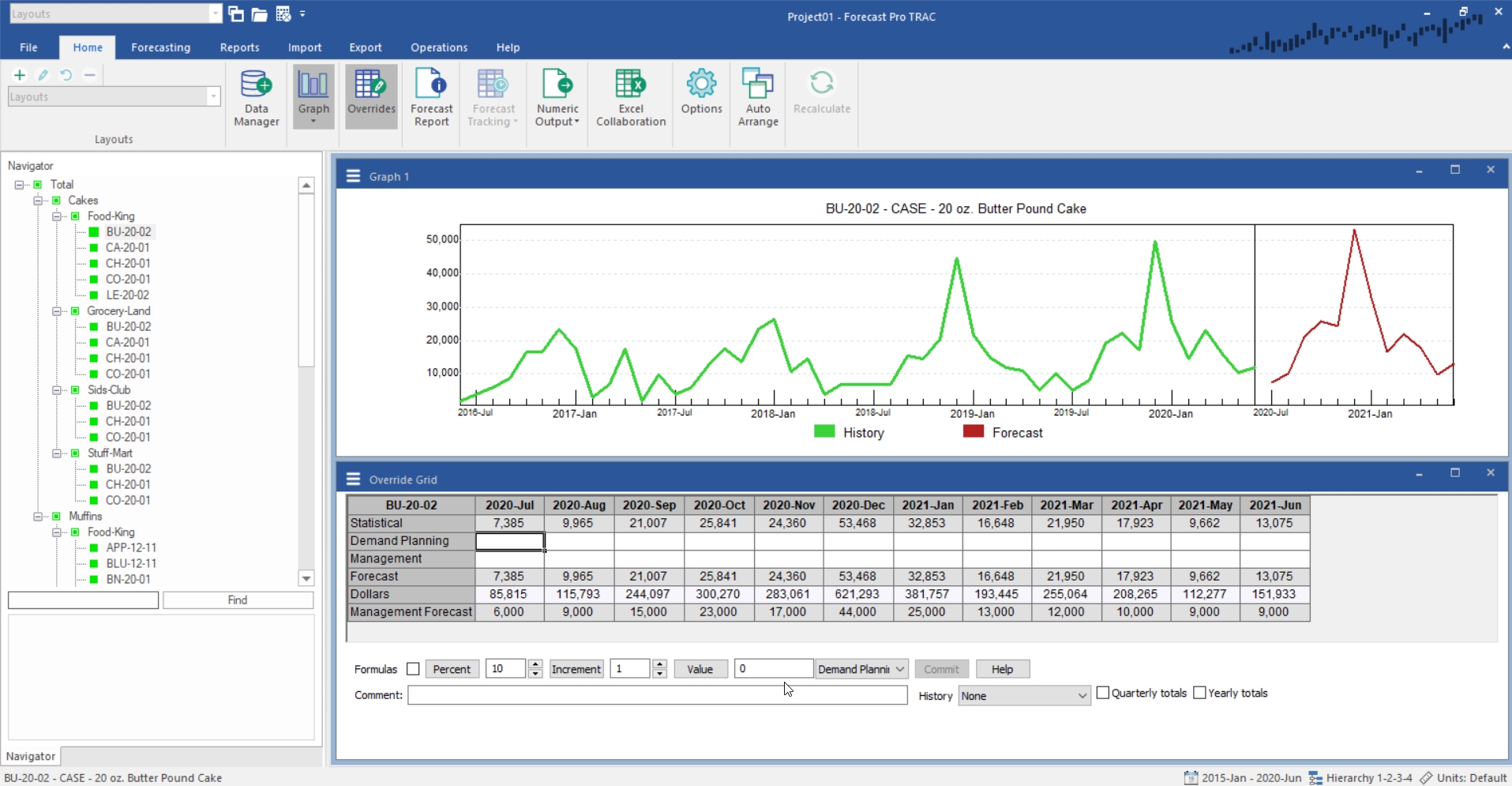This screenshot has width=1512, height=786.
Task: Switch to the Forecasting ribbon tab
Action: coord(160,47)
